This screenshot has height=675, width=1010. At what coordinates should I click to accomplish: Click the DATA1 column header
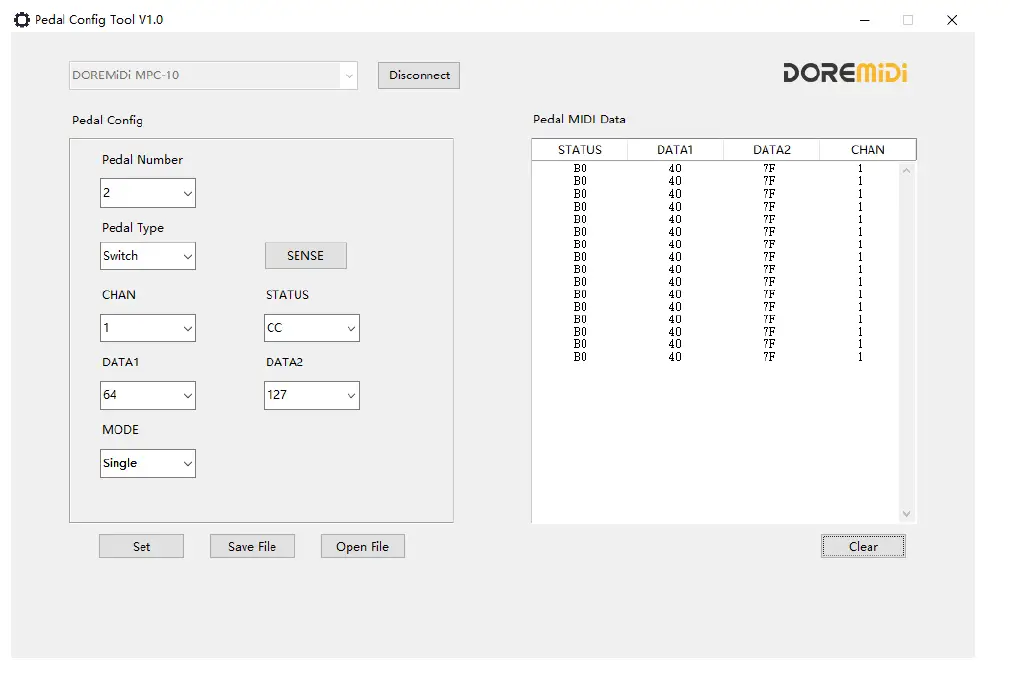pyautogui.click(x=675, y=149)
